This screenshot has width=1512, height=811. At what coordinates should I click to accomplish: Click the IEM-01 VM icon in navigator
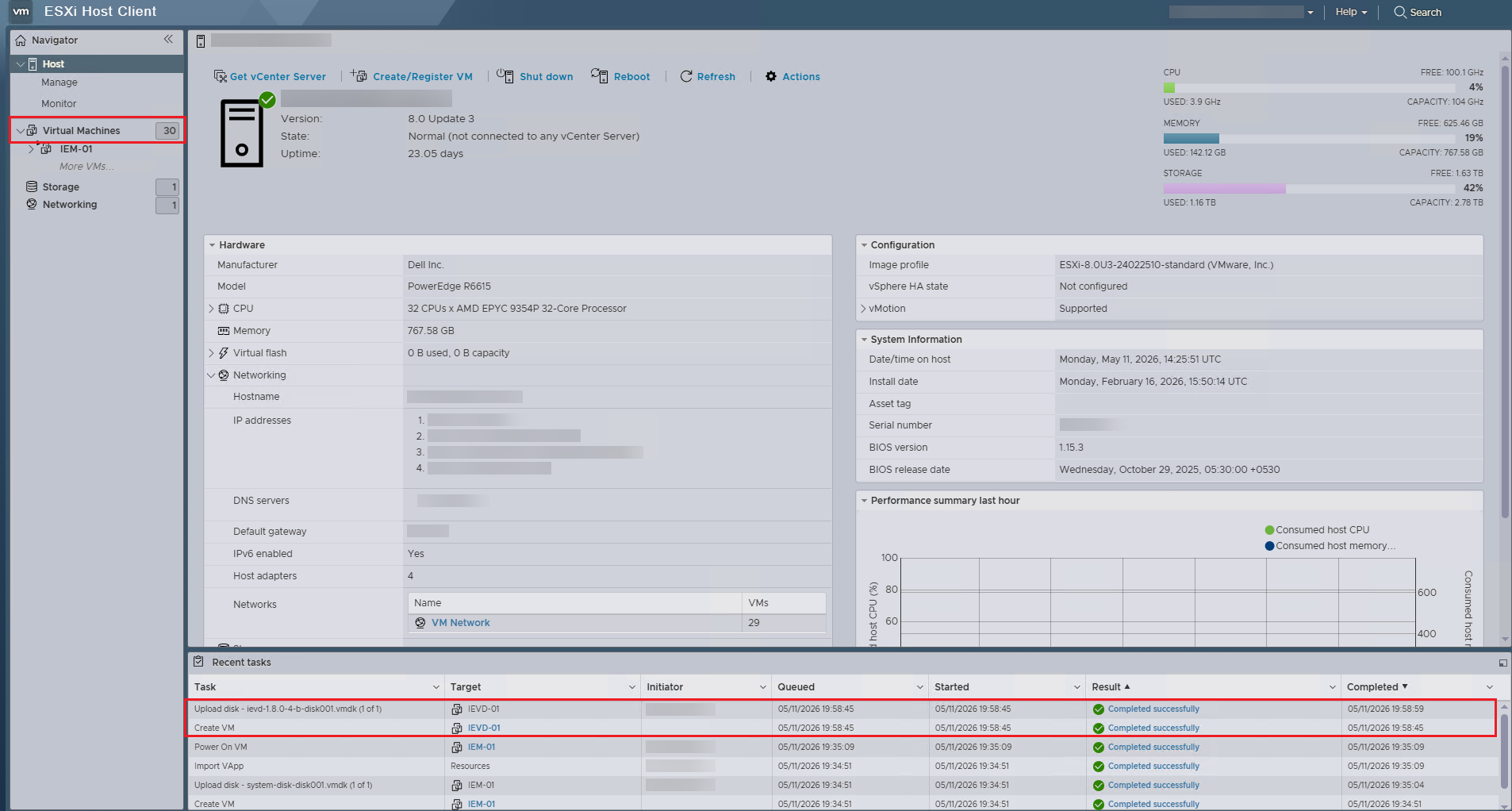click(46, 149)
